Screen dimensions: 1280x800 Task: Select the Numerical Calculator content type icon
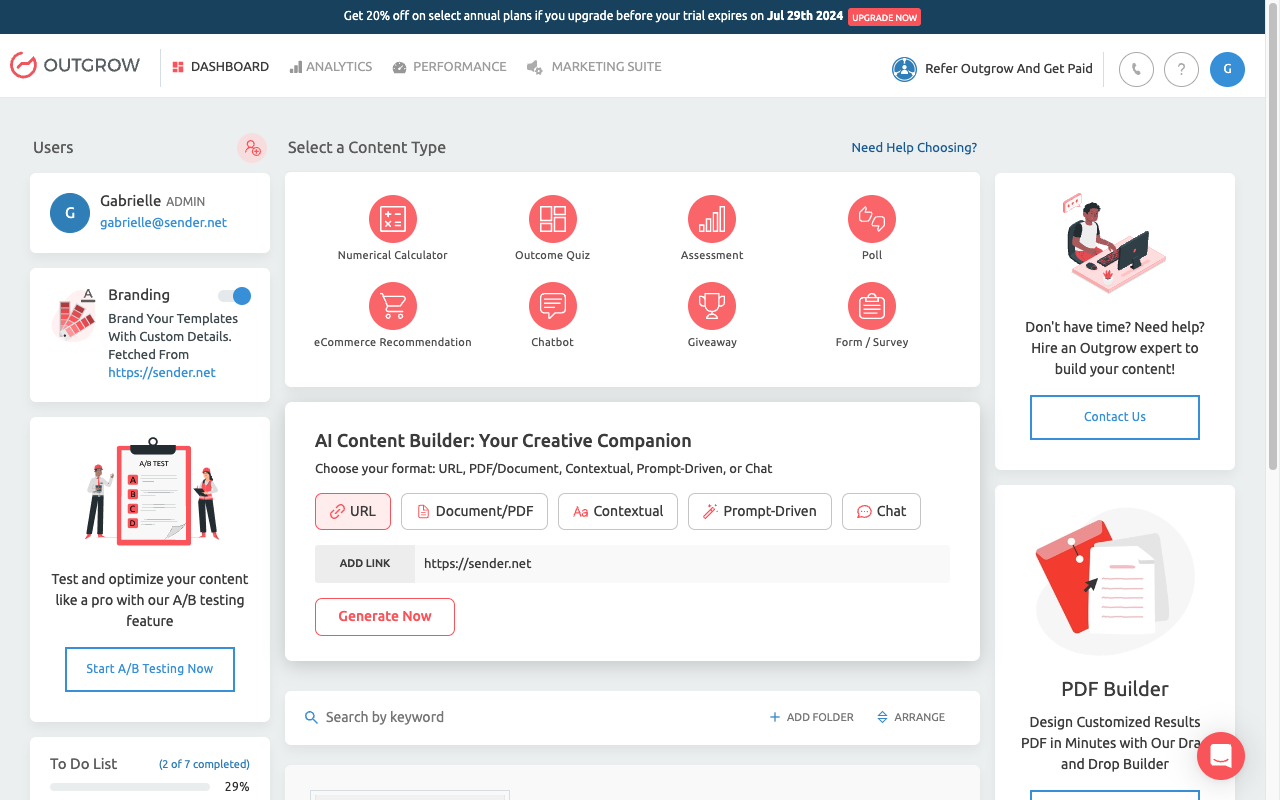point(393,219)
